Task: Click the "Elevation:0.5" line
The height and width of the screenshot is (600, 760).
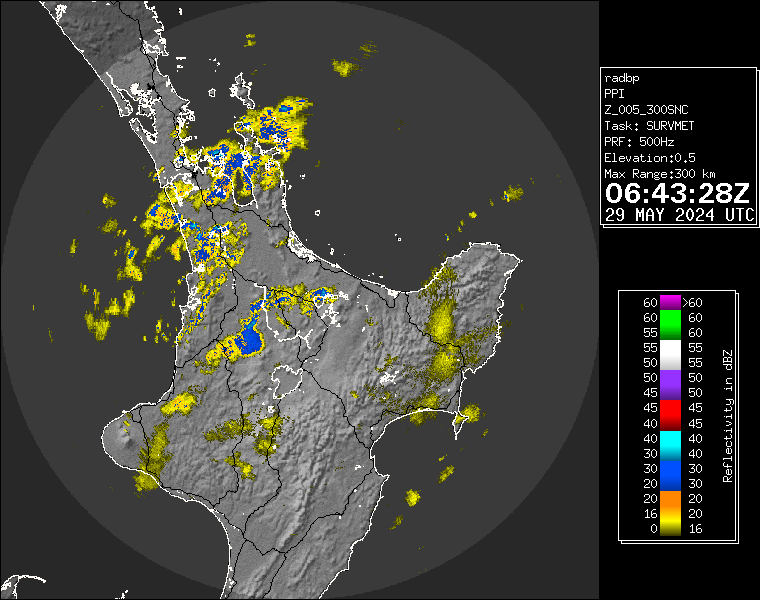Action: click(650, 158)
